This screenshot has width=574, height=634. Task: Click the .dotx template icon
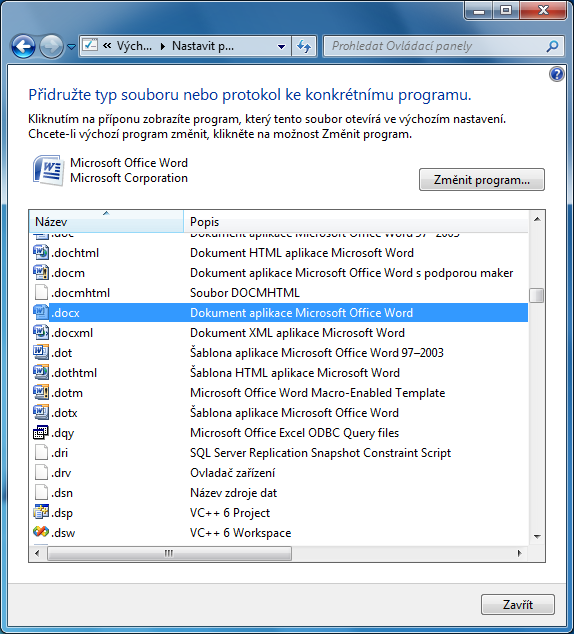click(x=41, y=413)
